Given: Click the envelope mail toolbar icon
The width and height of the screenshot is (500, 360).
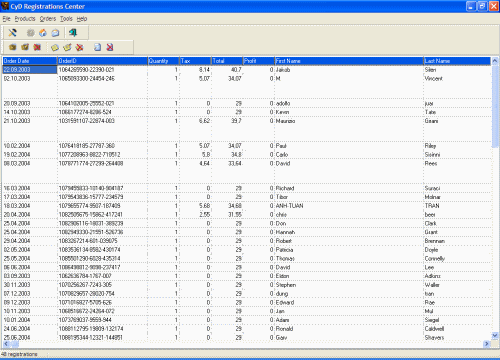Looking at the screenshot, I should tap(55, 33).
